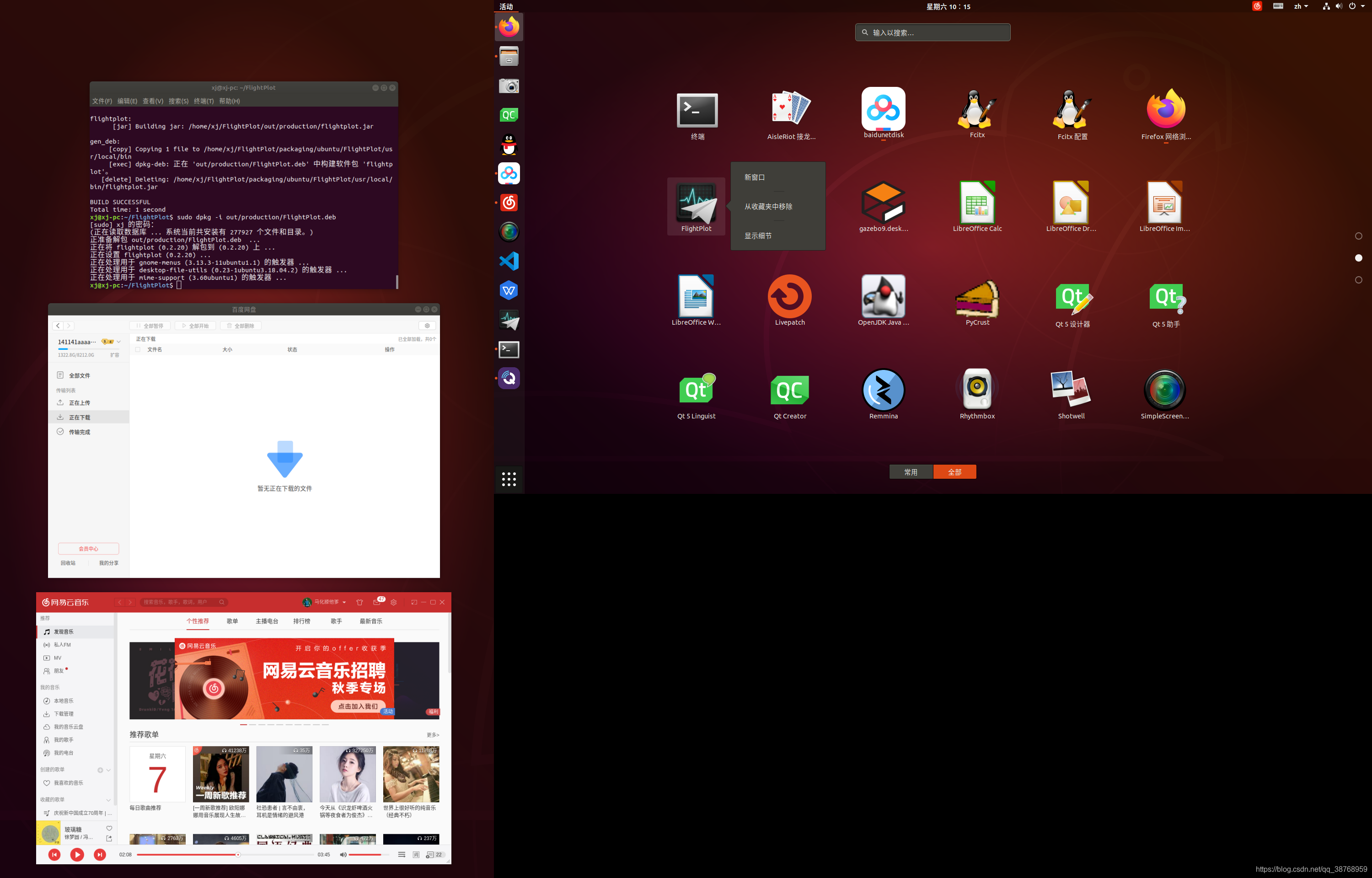
Task: Click the lyrics 词 icon in player bar
Action: click(416, 855)
